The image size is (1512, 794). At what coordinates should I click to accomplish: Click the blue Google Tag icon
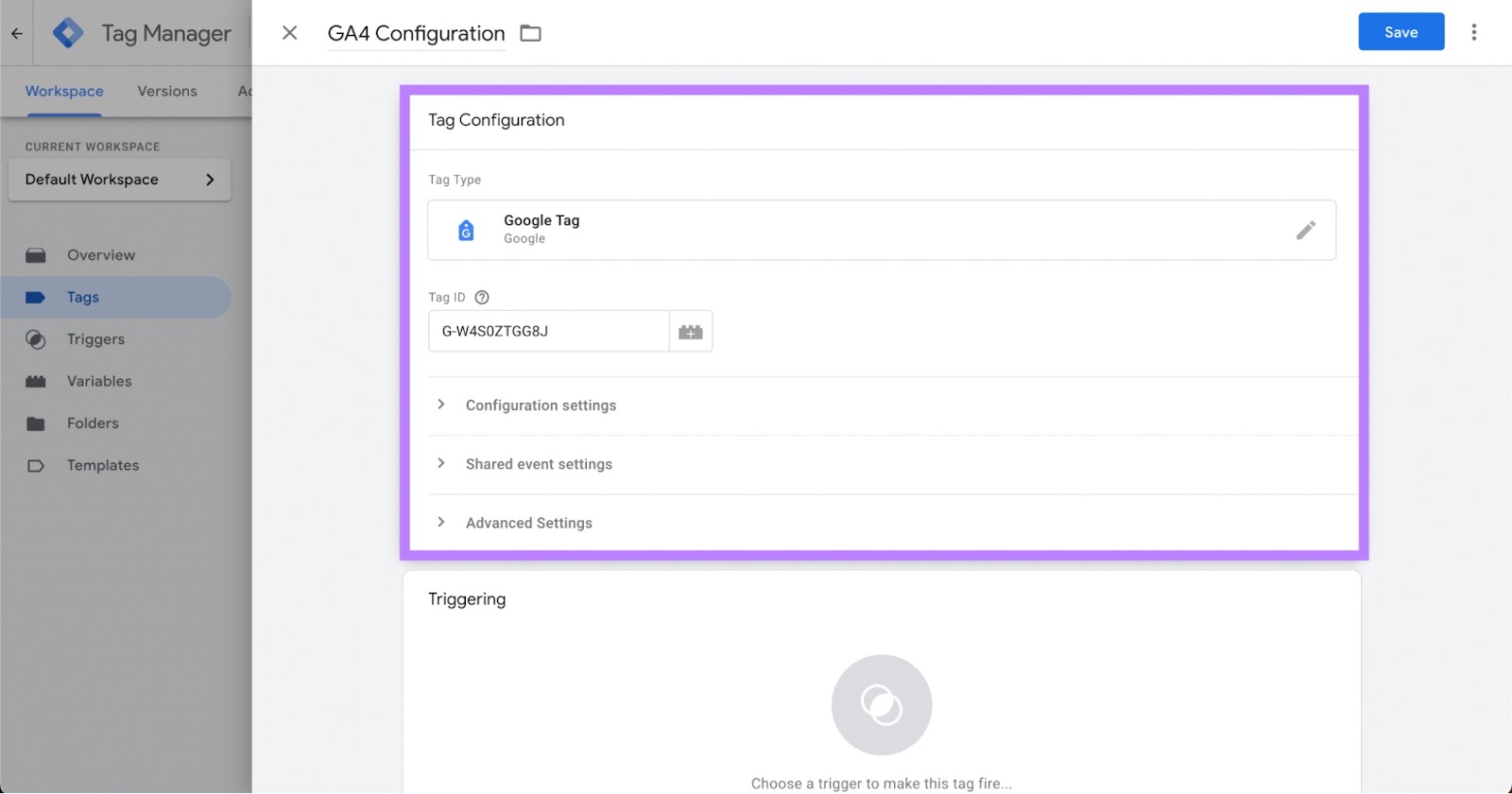point(466,231)
